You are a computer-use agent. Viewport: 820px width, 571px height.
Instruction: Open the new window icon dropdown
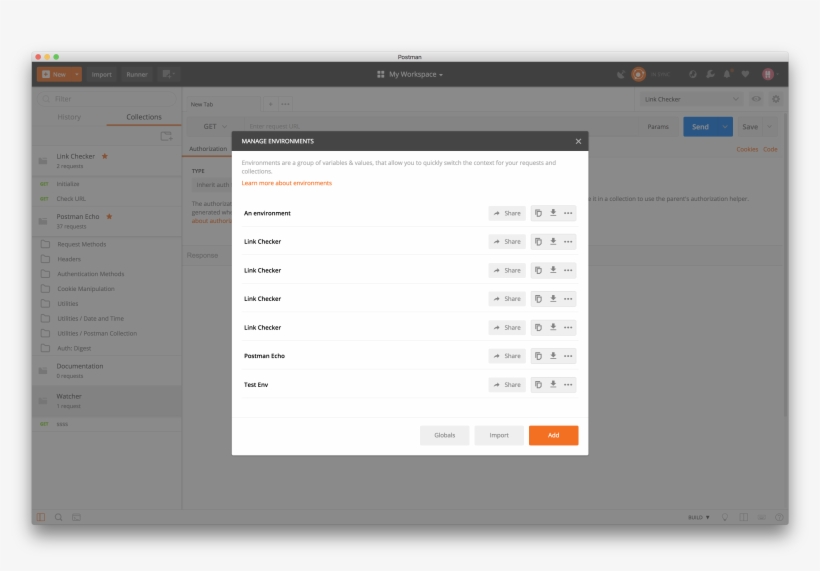click(168, 74)
